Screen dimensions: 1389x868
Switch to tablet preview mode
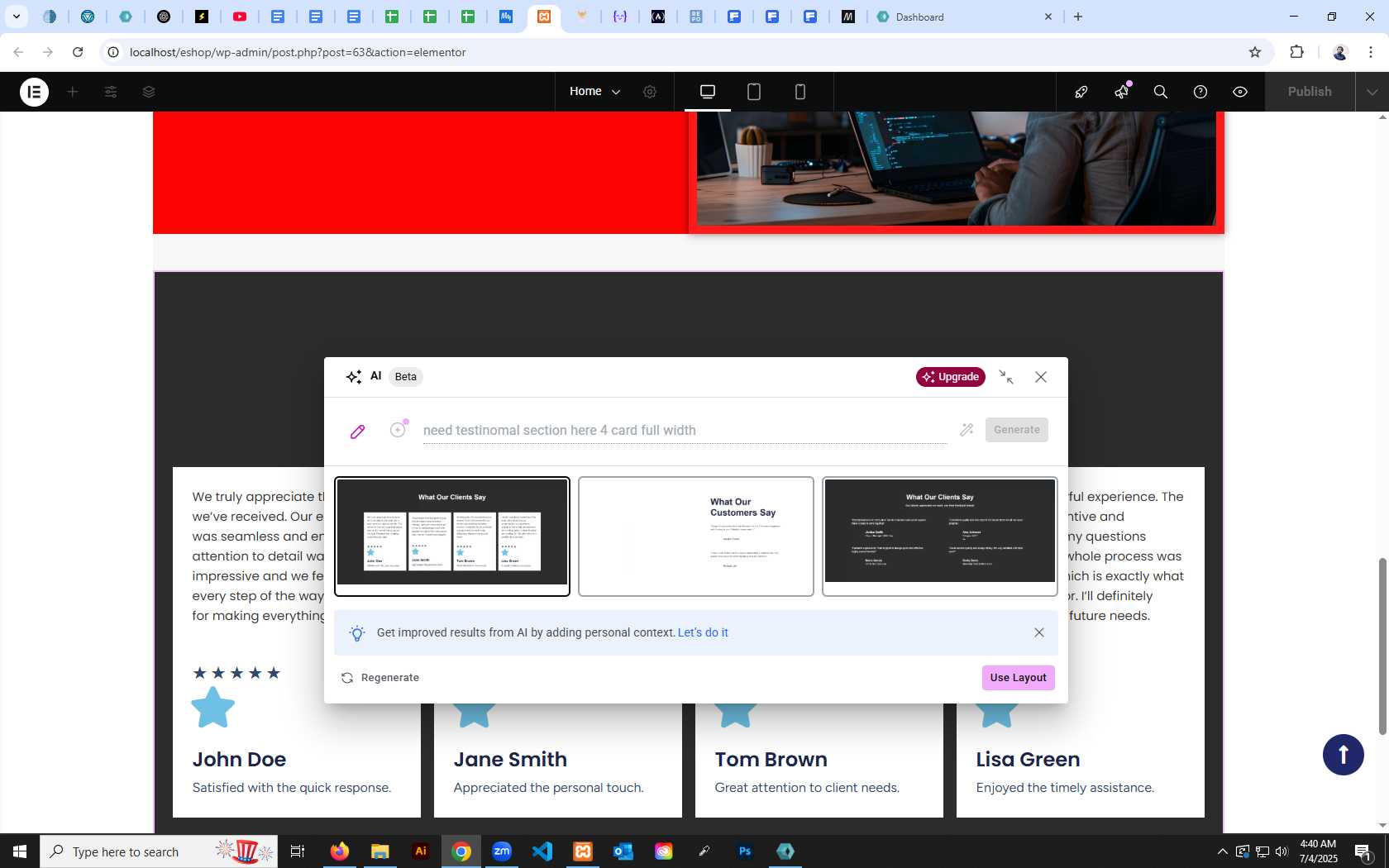pos(754,92)
